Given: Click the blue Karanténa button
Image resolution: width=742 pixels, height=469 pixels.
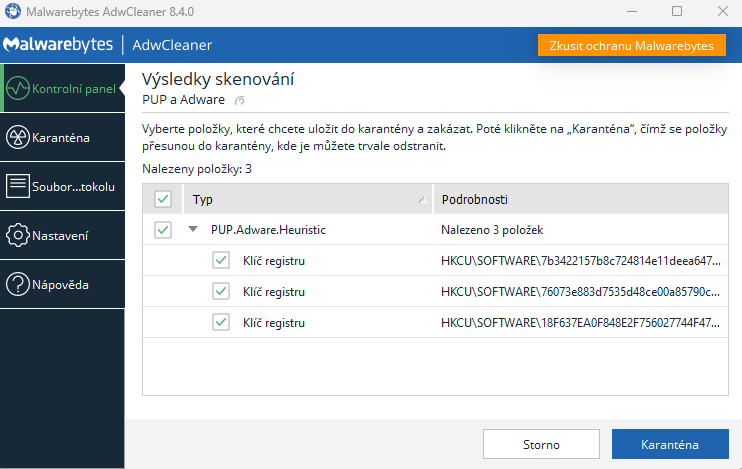Looking at the screenshot, I should click(670, 444).
